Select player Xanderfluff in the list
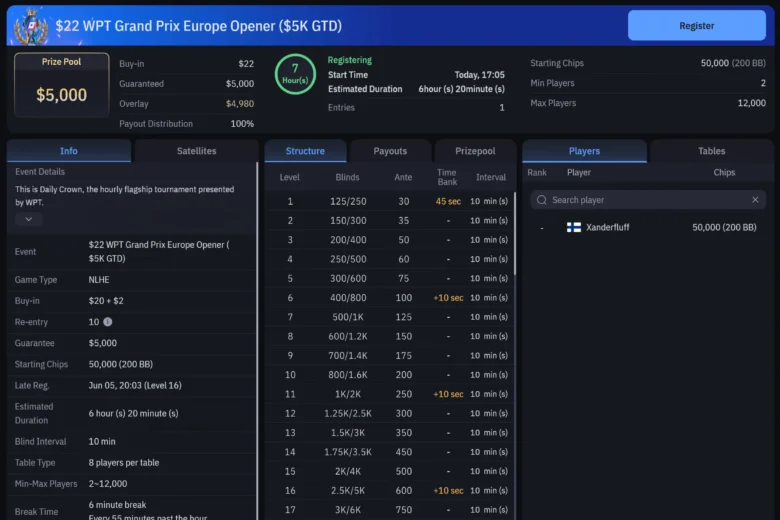Screen dimensions: 780x520 tap(607, 227)
